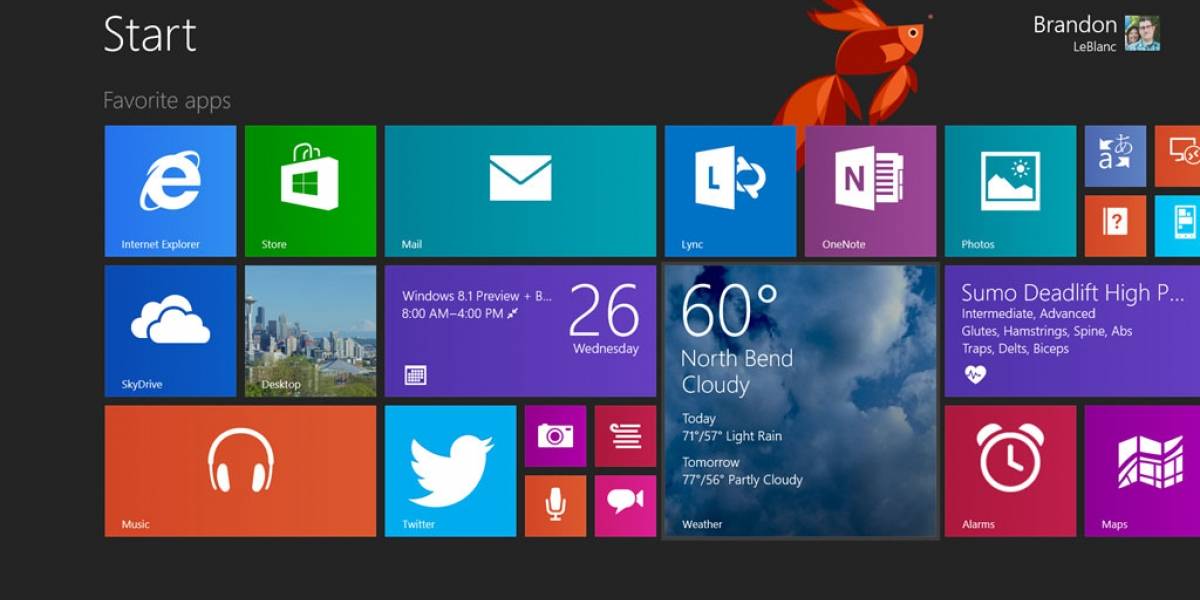1200x600 pixels.
Task: Open the Sumo Deadlift fitness tile
Action: pos(1072,331)
